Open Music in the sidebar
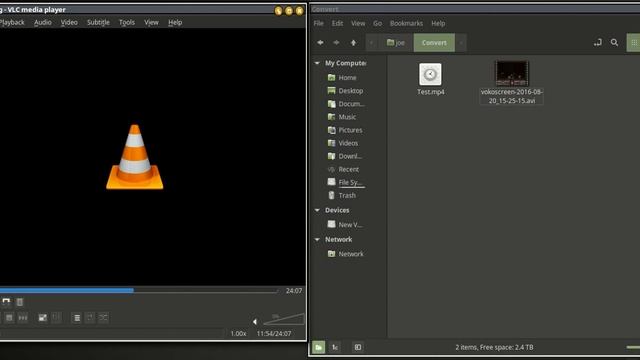Screen dimensions: 640x360 342,117
